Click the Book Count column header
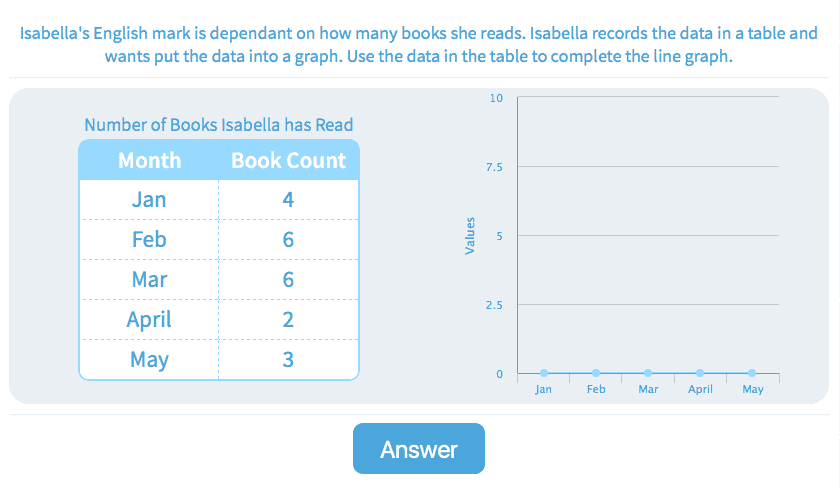 pyautogui.click(x=288, y=160)
